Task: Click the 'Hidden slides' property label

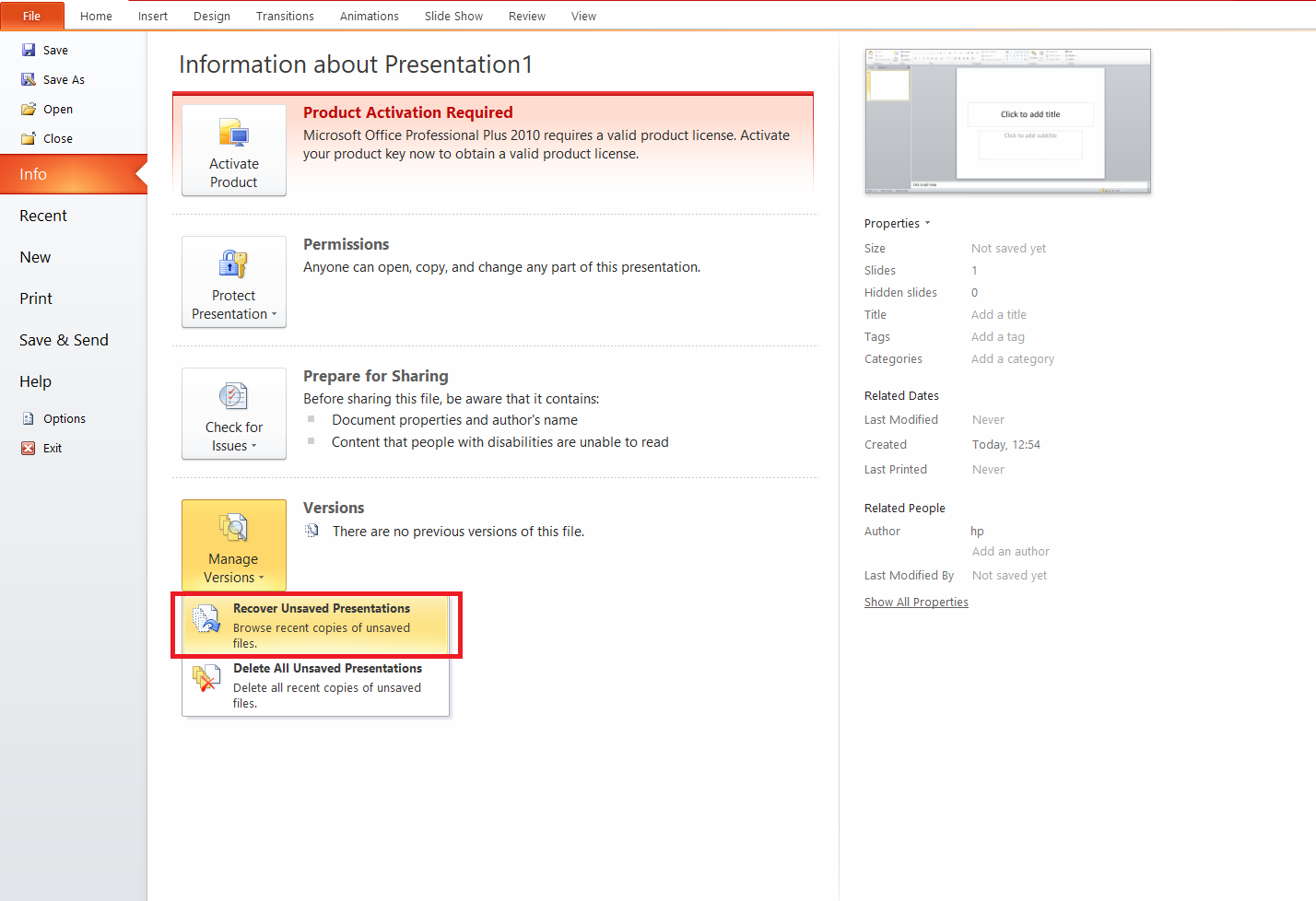Action: click(x=900, y=292)
